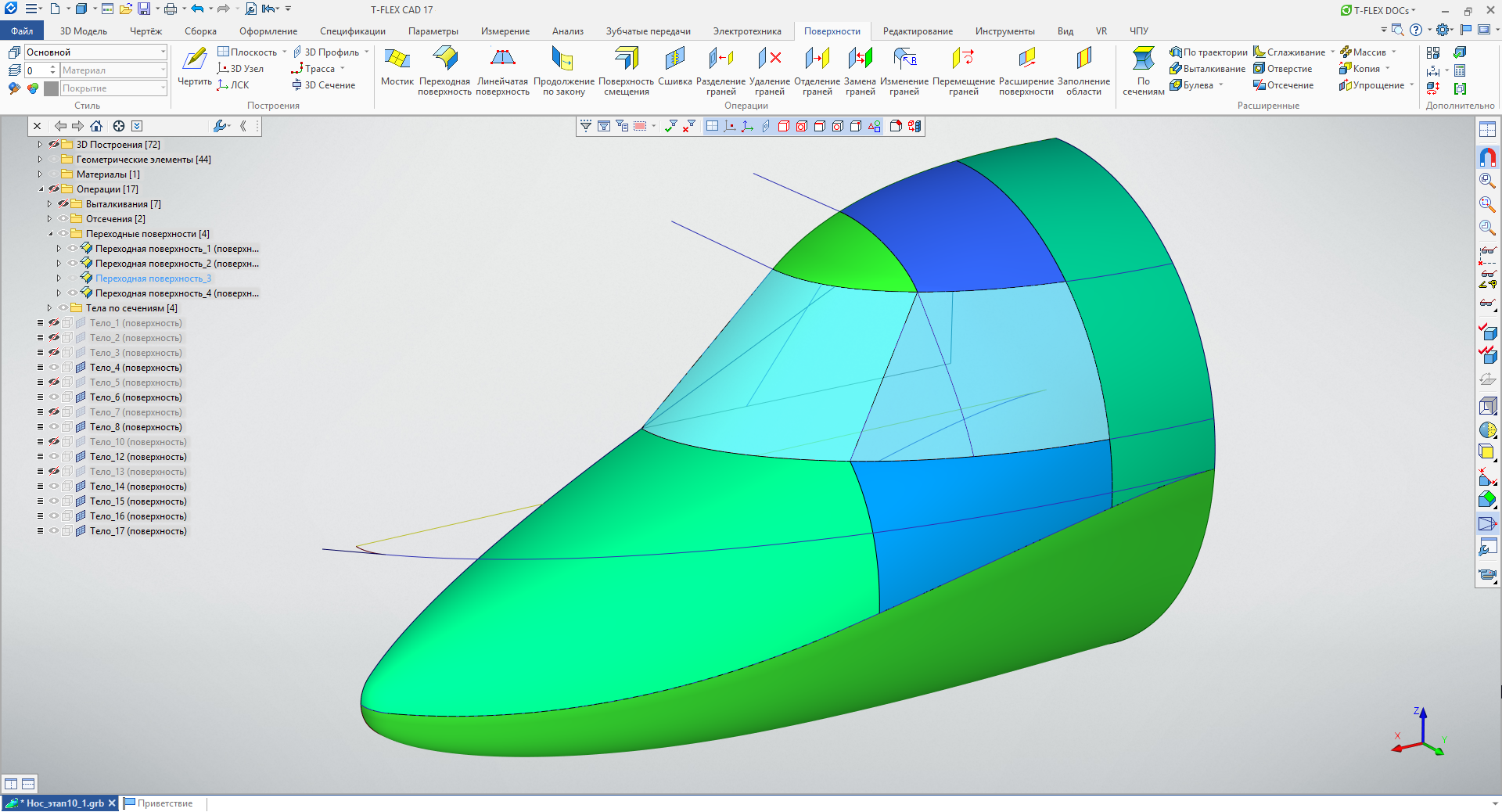This screenshot has width=1502, height=812.
Task: Click the Отверстие hole button
Action: pyautogui.click(x=1283, y=69)
